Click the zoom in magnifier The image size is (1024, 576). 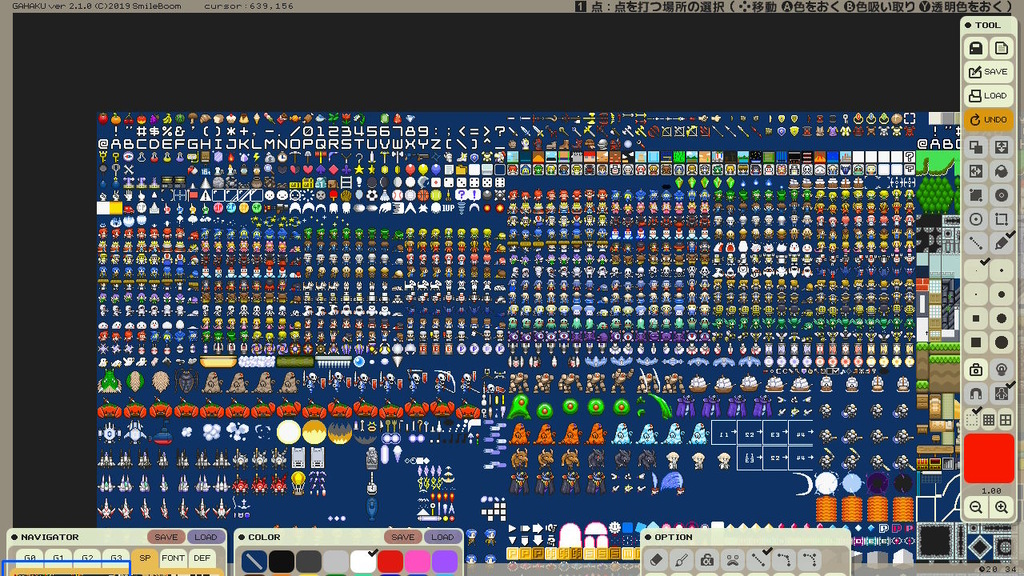click(1001, 507)
